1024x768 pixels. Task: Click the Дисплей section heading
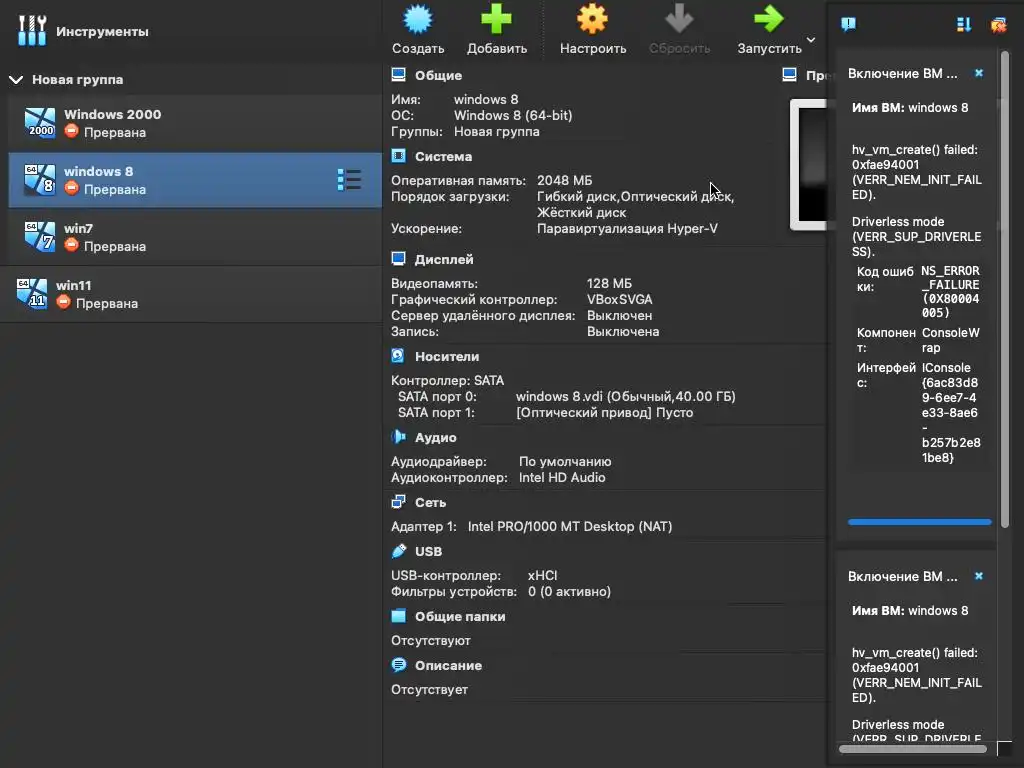tap(444, 259)
